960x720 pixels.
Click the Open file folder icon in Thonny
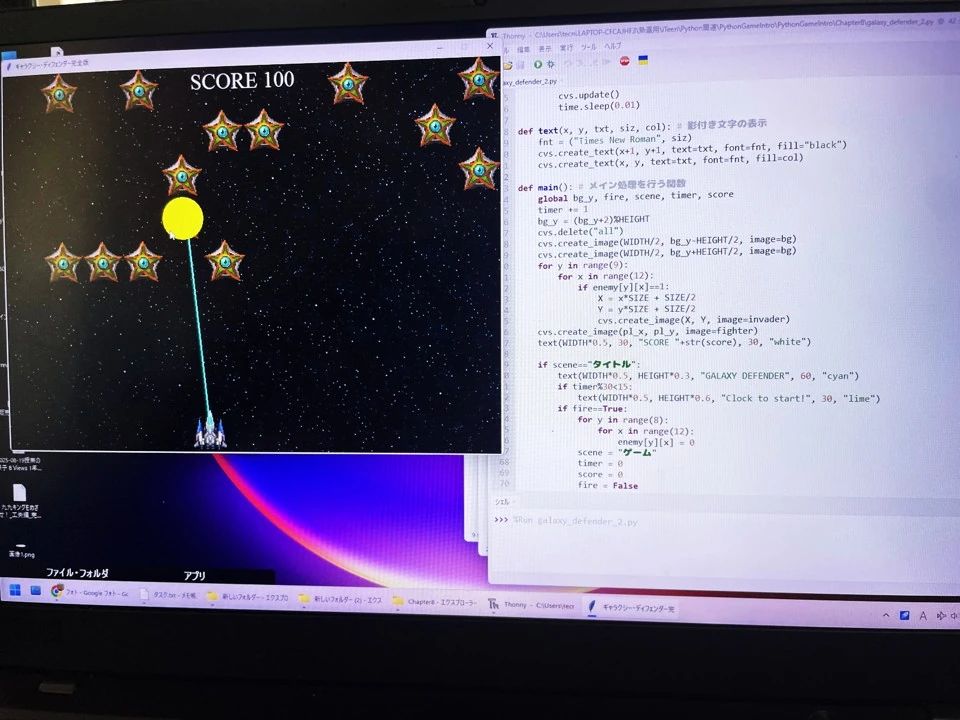507,65
